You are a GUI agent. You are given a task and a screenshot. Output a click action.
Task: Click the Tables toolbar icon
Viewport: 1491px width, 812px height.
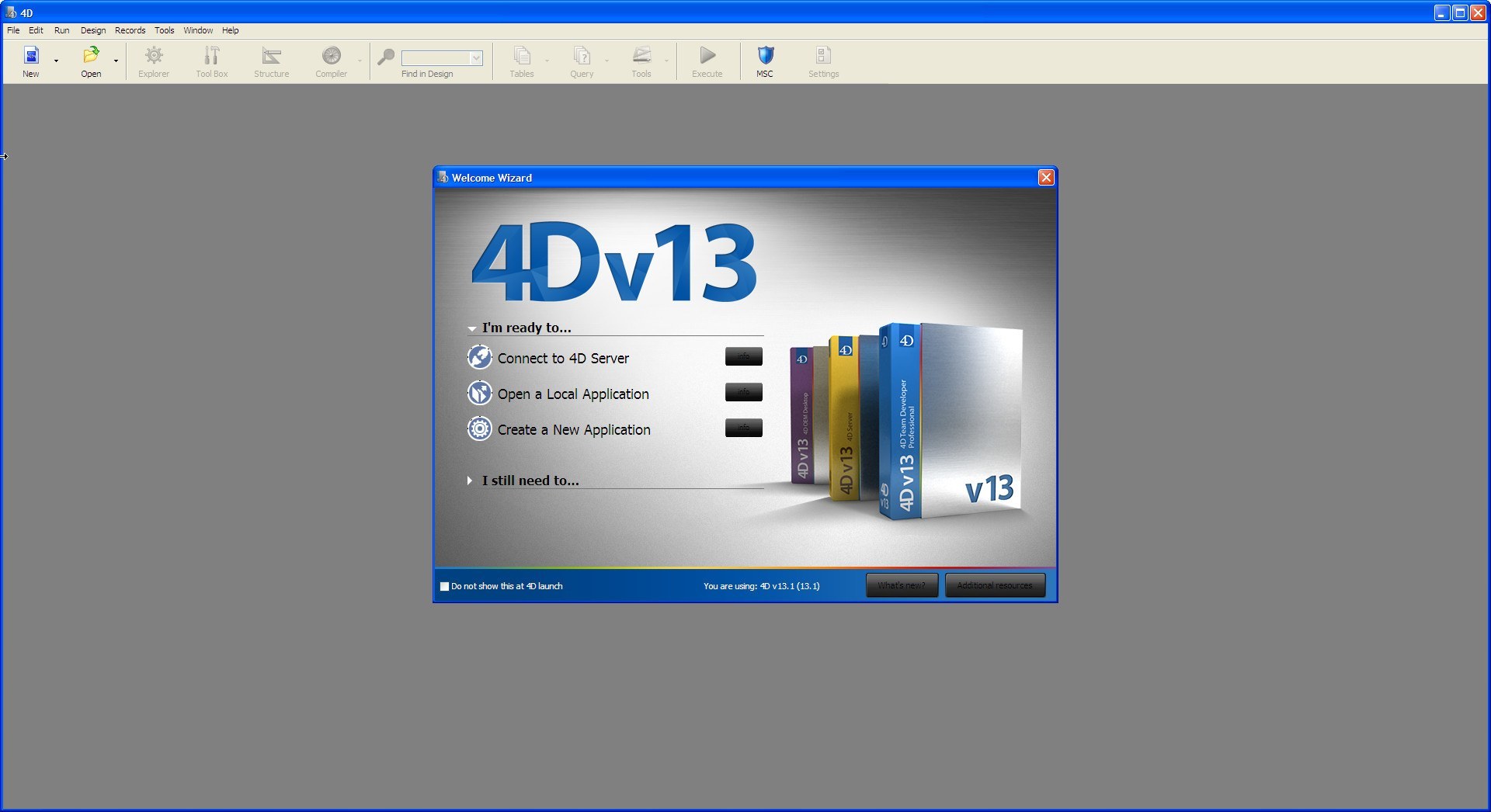point(522,55)
